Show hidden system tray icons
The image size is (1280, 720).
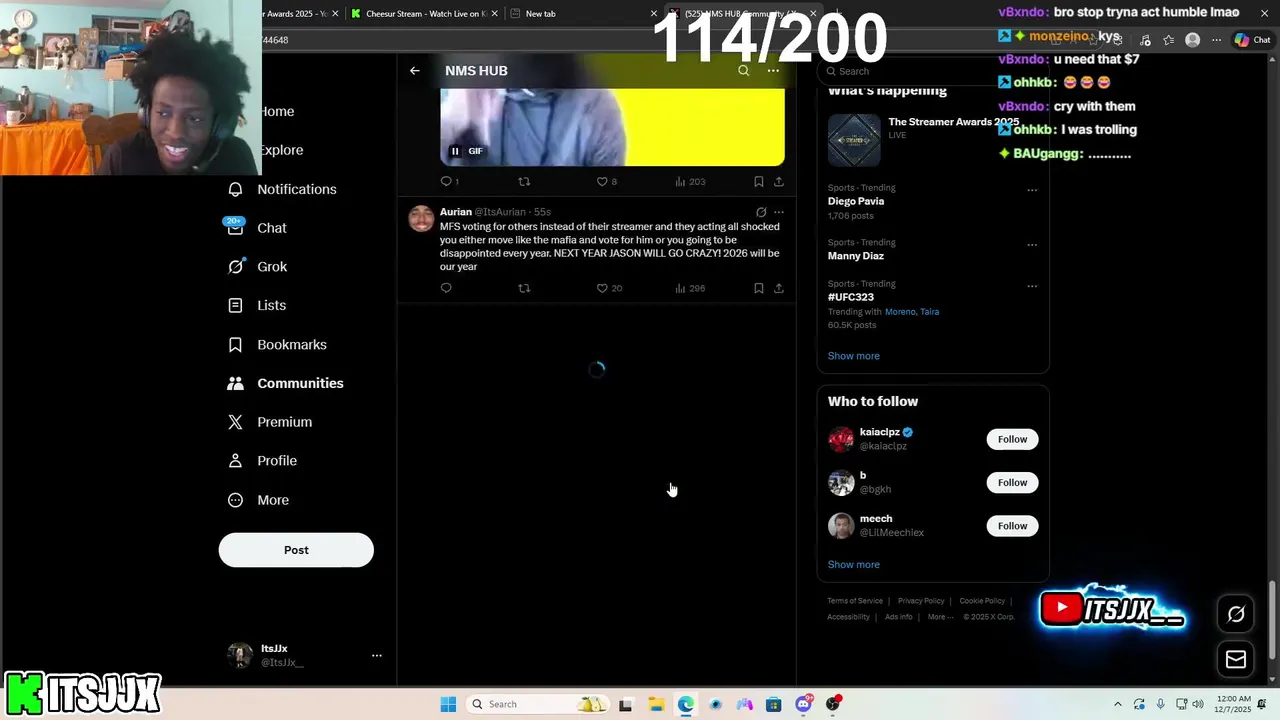click(1118, 704)
